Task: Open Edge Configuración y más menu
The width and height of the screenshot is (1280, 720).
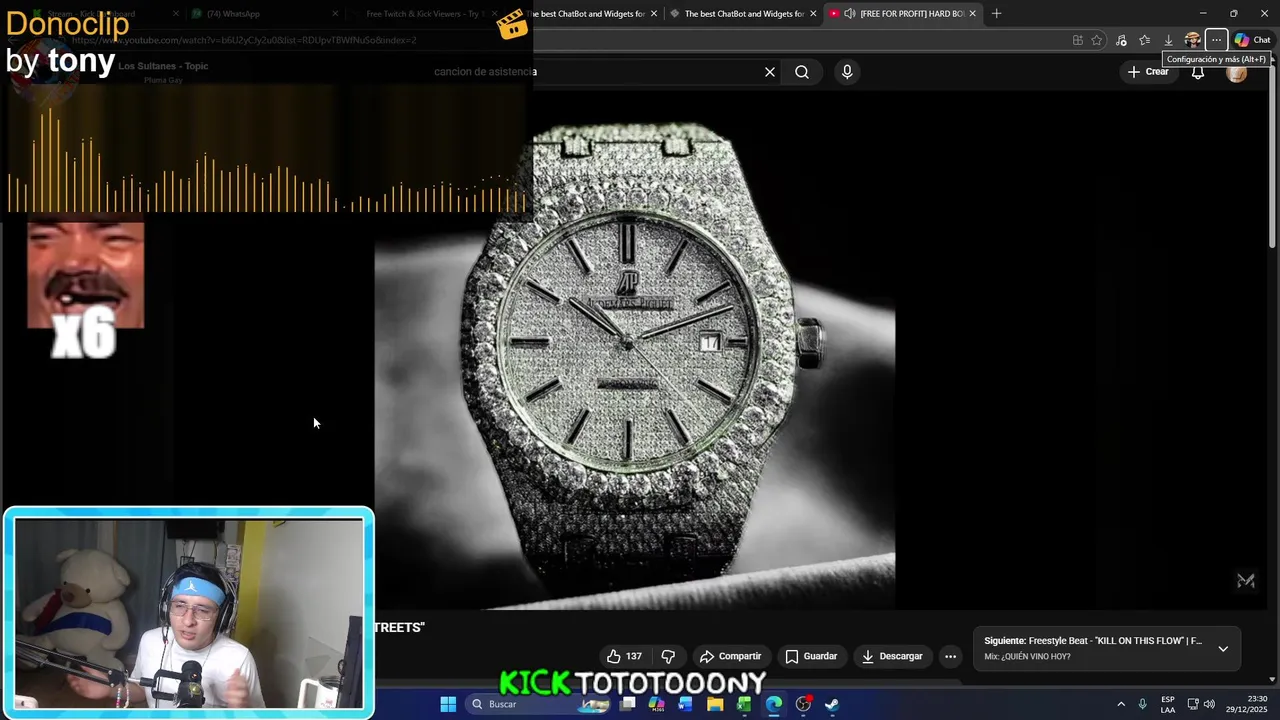Action: point(1216,40)
